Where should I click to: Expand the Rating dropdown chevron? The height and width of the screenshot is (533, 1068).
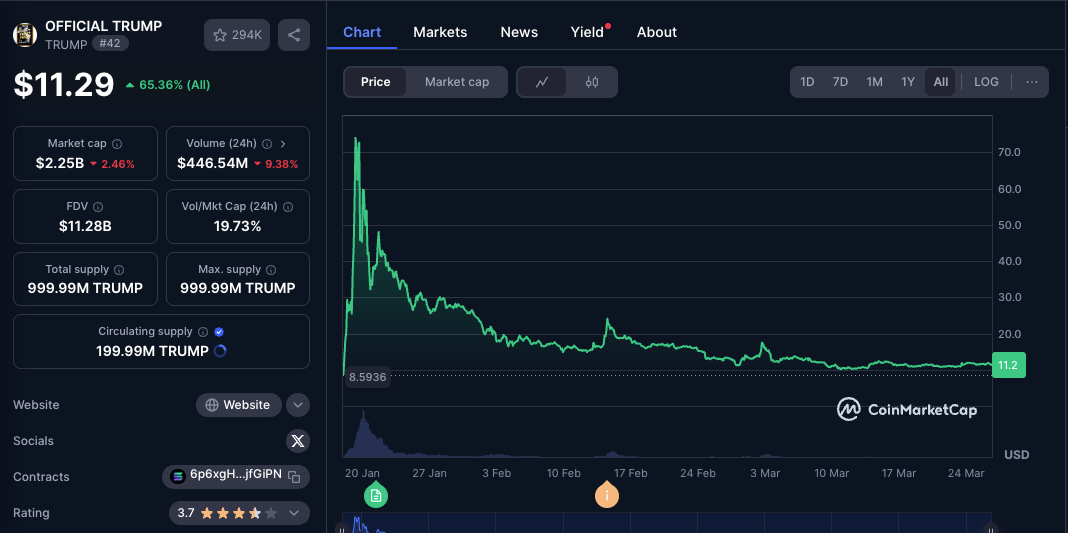[294, 513]
